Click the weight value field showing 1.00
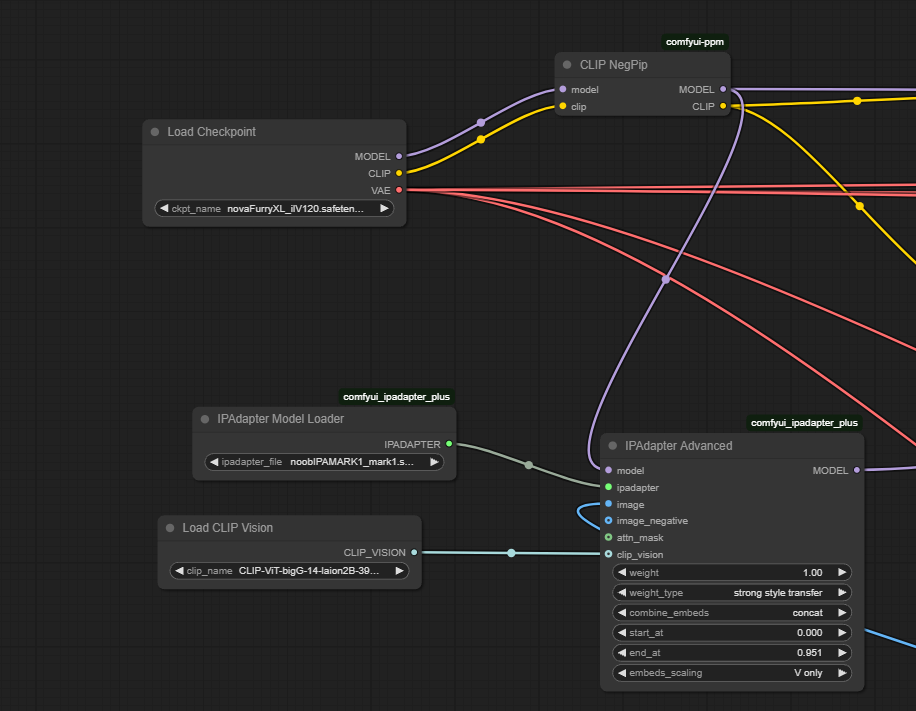Image resolution: width=916 pixels, height=711 pixels. [732, 573]
